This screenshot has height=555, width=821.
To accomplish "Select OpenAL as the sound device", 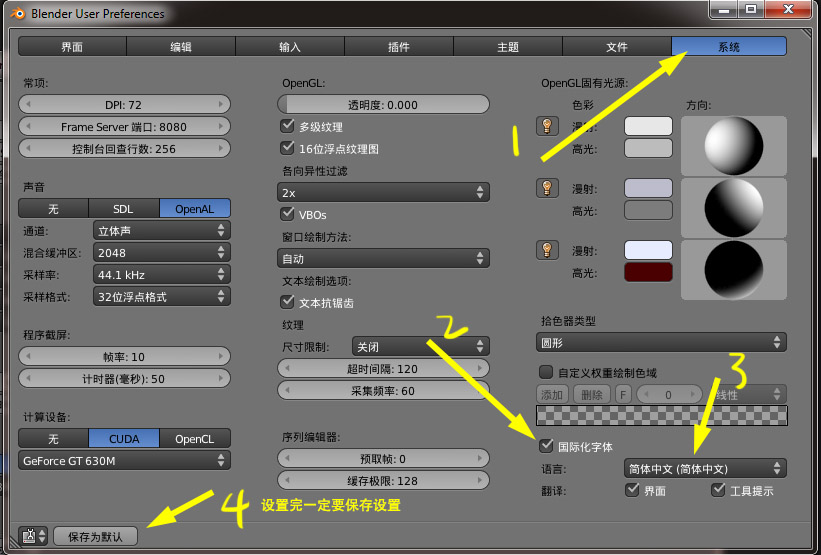I will click(195, 208).
